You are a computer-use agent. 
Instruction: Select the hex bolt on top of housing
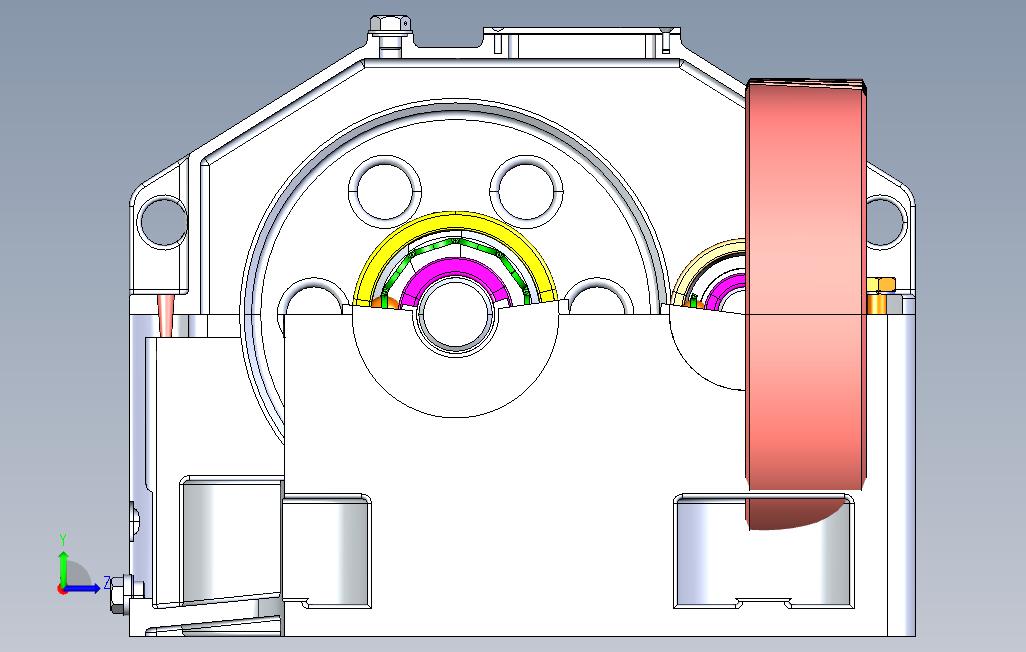point(391,26)
